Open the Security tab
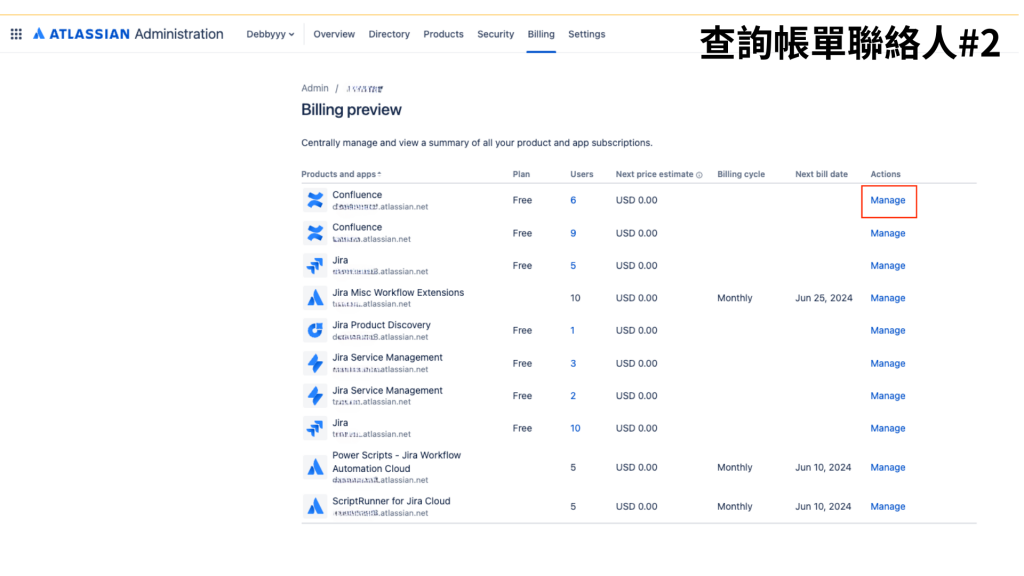 (496, 34)
